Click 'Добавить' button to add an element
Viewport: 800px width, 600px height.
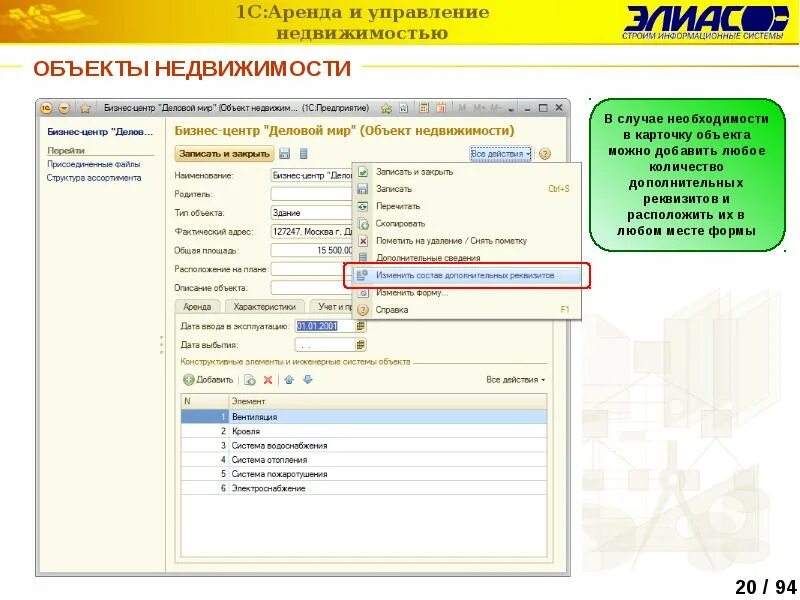click(x=208, y=380)
